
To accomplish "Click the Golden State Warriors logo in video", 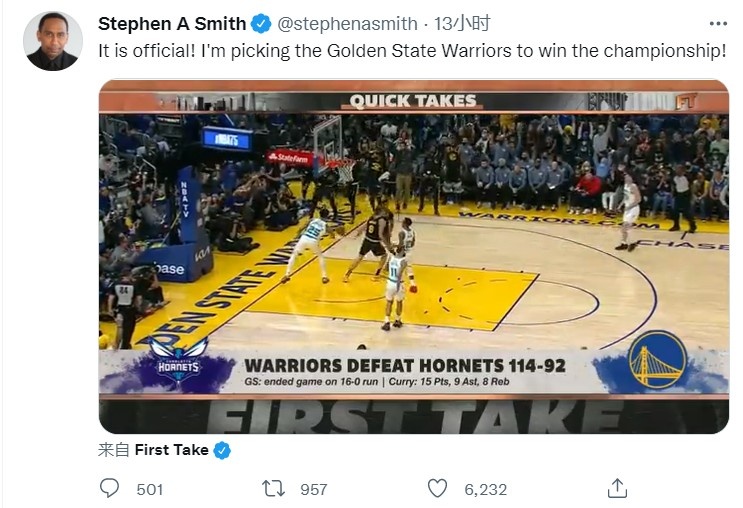I will point(657,361).
